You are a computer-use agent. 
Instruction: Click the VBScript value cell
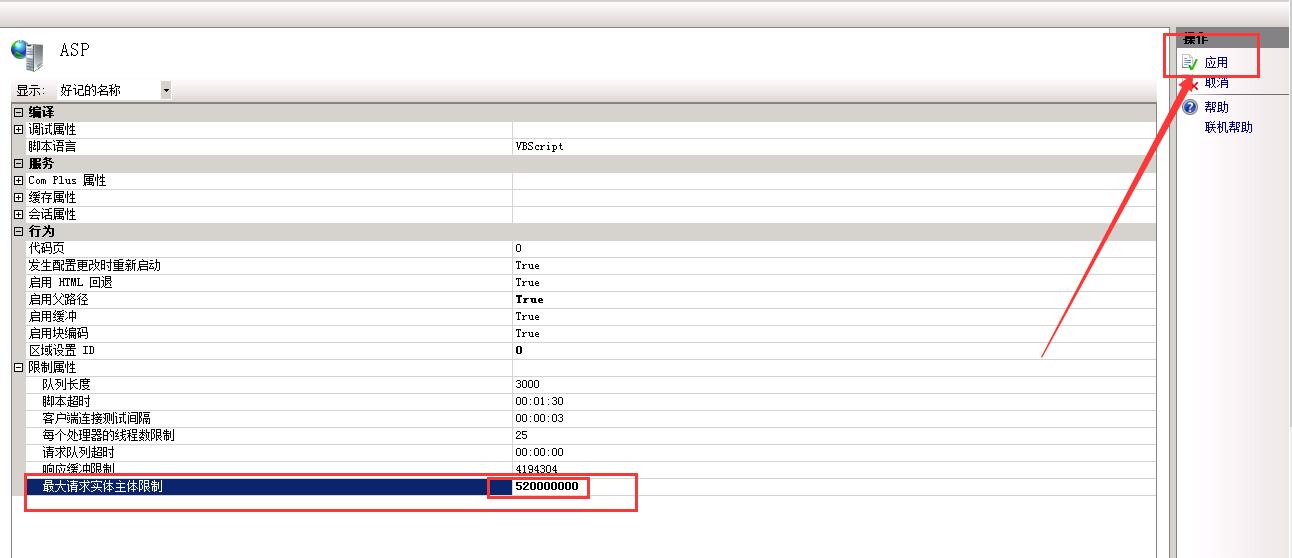click(x=833, y=147)
